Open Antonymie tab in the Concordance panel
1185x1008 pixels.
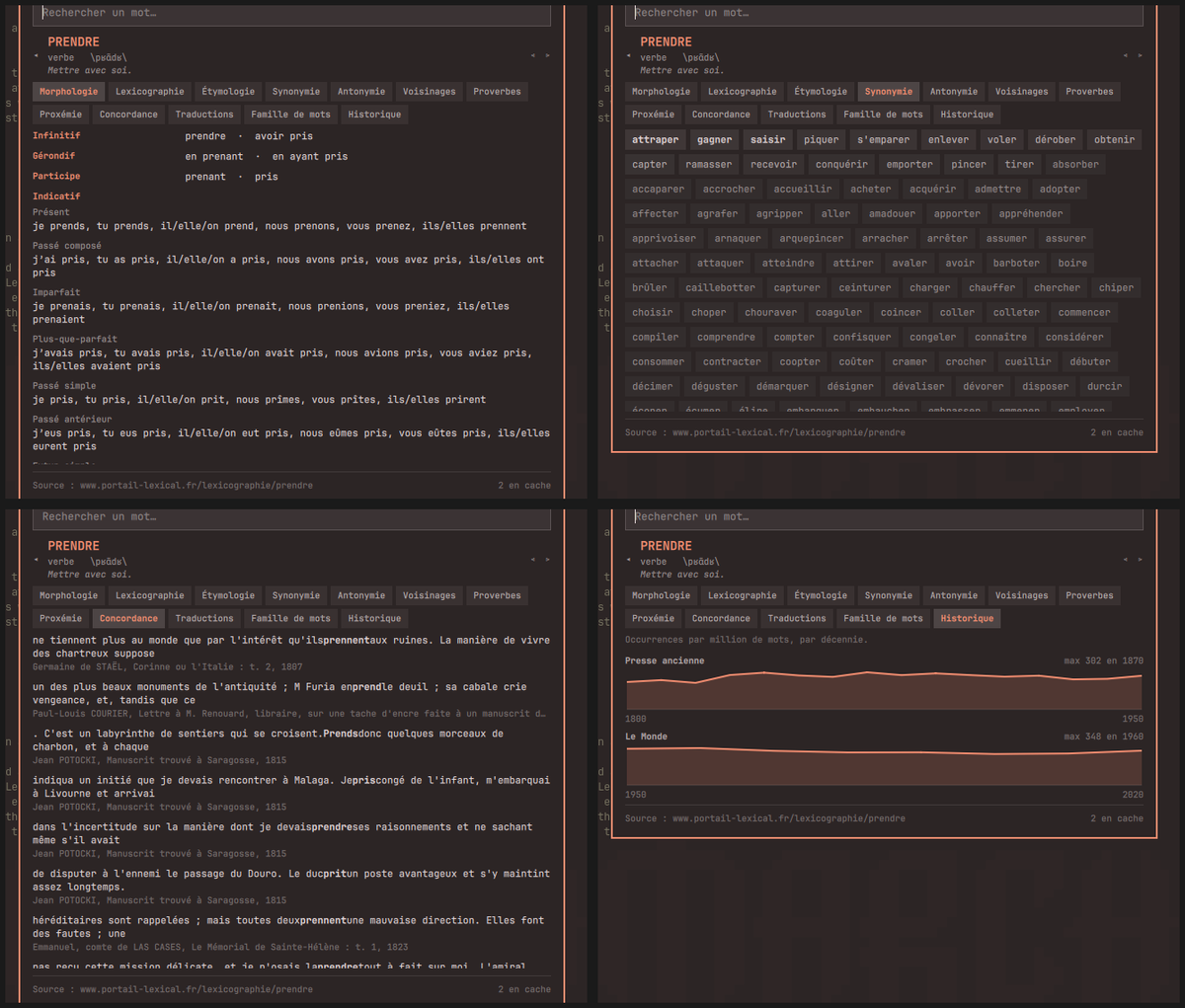click(x=361, y=596)
